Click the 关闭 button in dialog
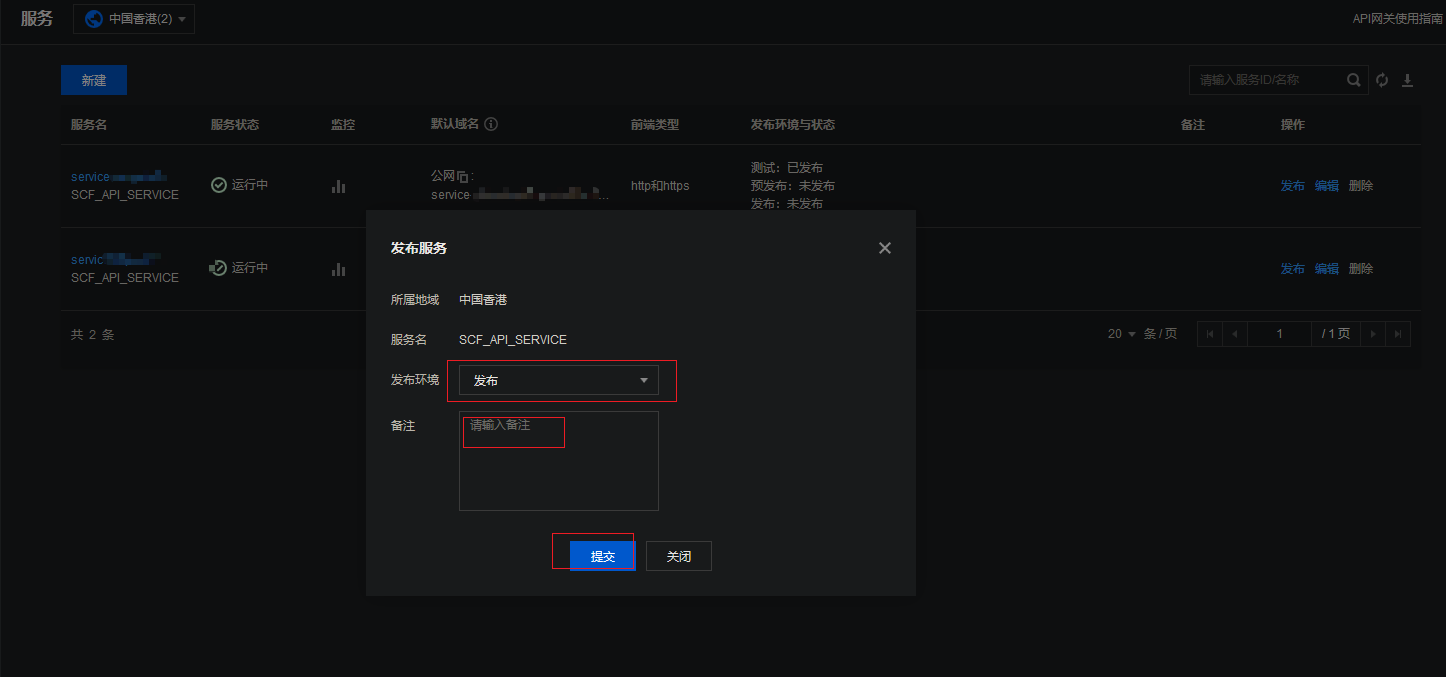The width and height of the screenshot is (1446, 677). [679, 556]
